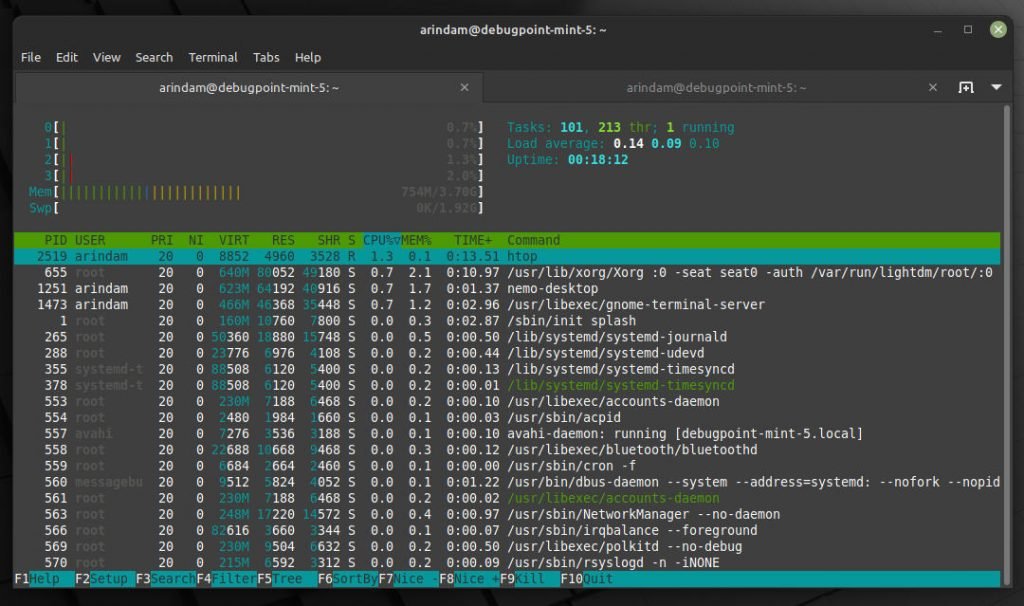The width and height of the screenshot is (1024, 606).
Task: Open htop F2 Setup
Action: tap(110, 579)
